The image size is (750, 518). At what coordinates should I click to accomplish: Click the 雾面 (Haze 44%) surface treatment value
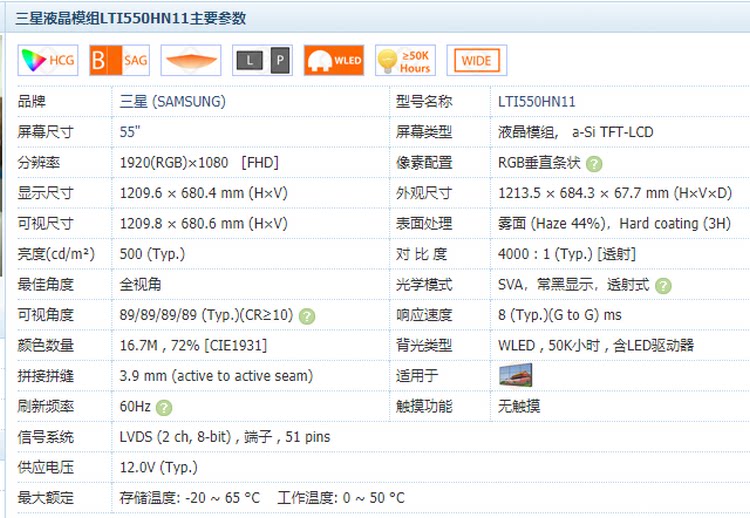point(551,224)
